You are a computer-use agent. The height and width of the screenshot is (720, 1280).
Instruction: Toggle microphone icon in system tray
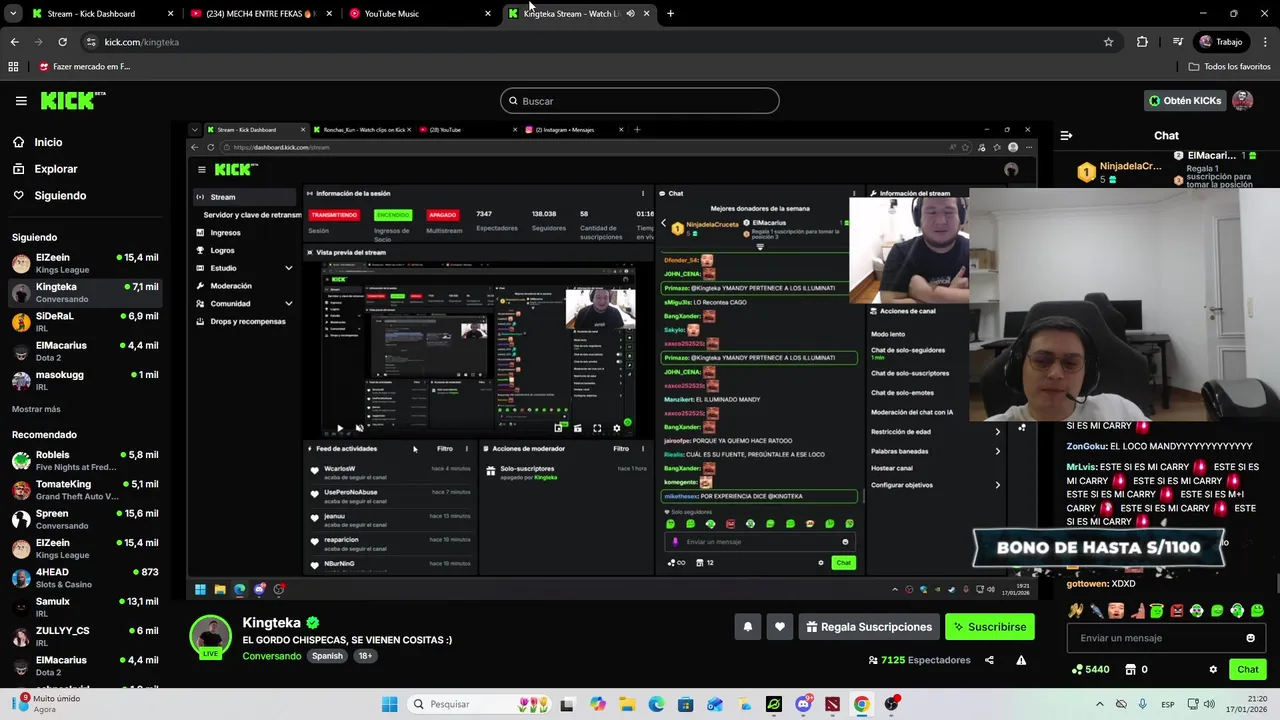point(1143,704)
